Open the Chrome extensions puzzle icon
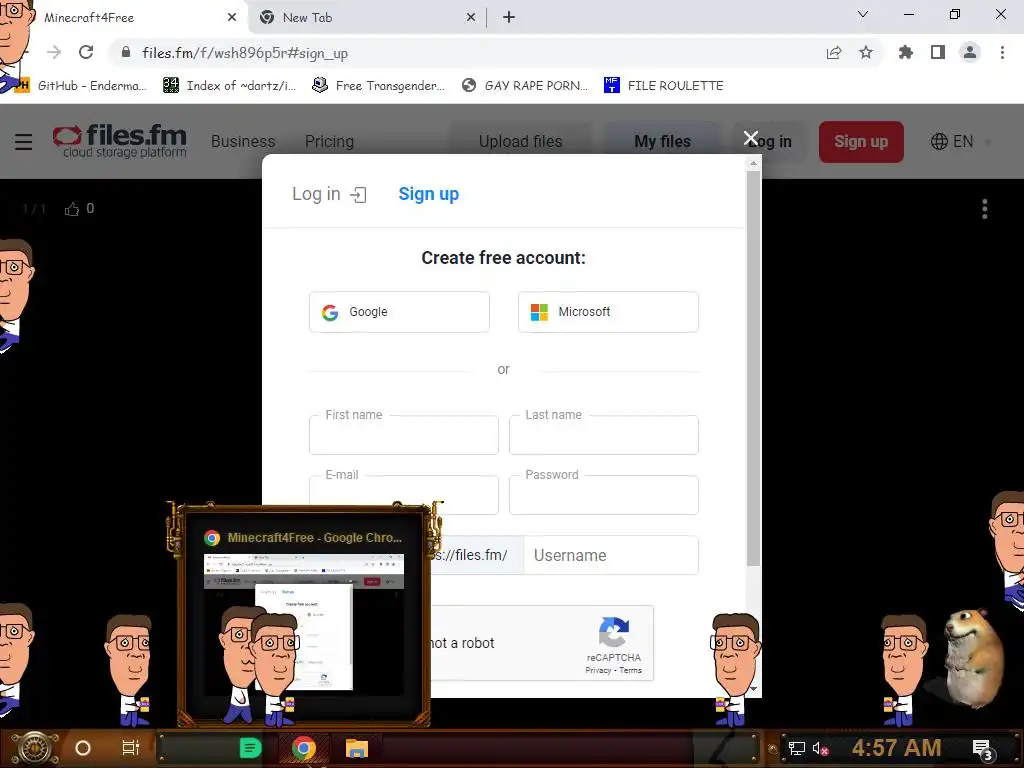The image size is (1024, 768). coord(906,52)
